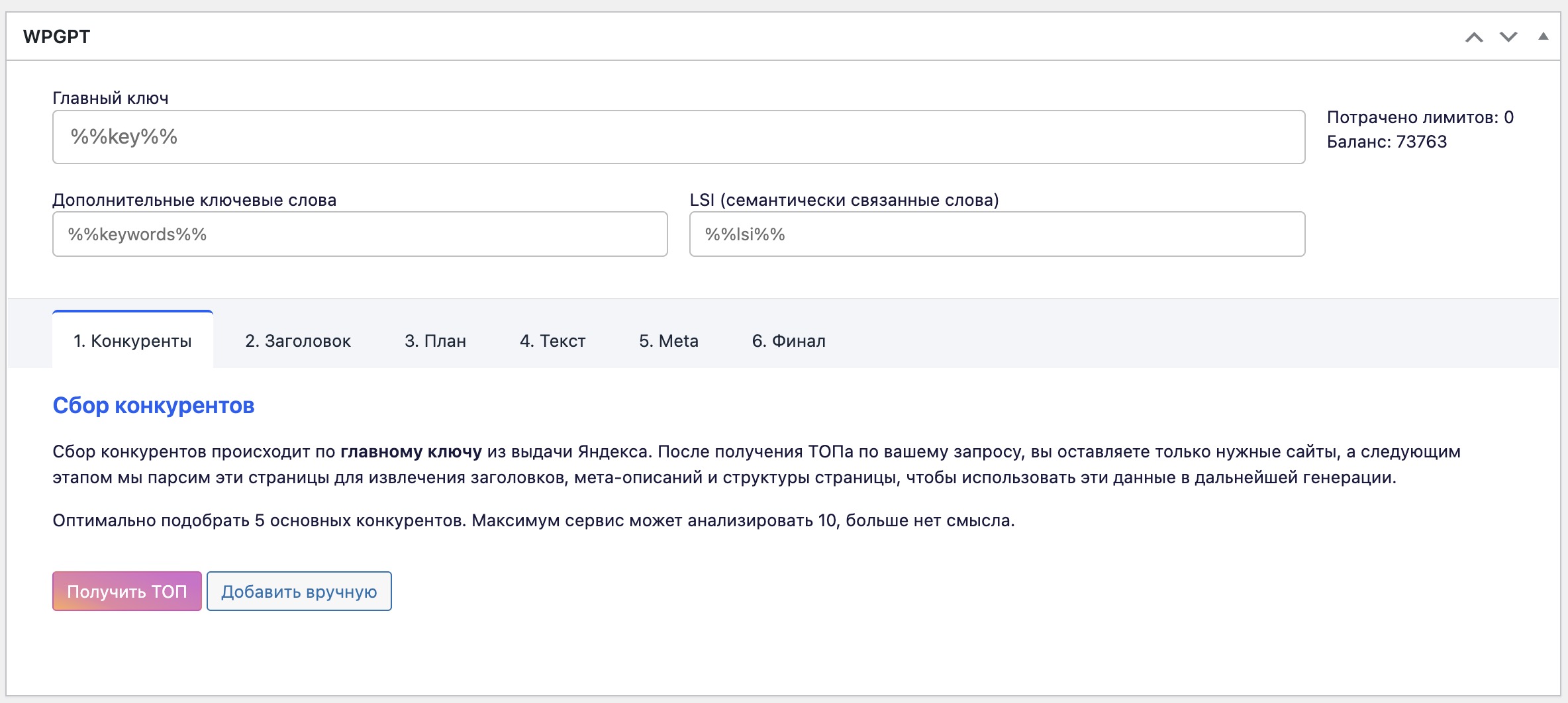1568x703 pixels.
Task: Move WPGPT panel up with chevron
Action: [1474, 37]
